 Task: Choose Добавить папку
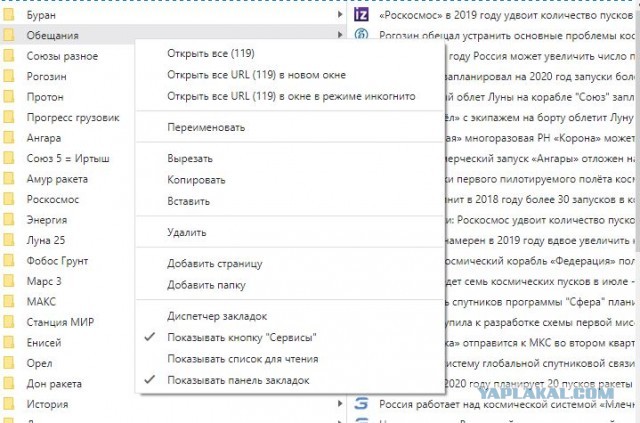coord(206,285)
